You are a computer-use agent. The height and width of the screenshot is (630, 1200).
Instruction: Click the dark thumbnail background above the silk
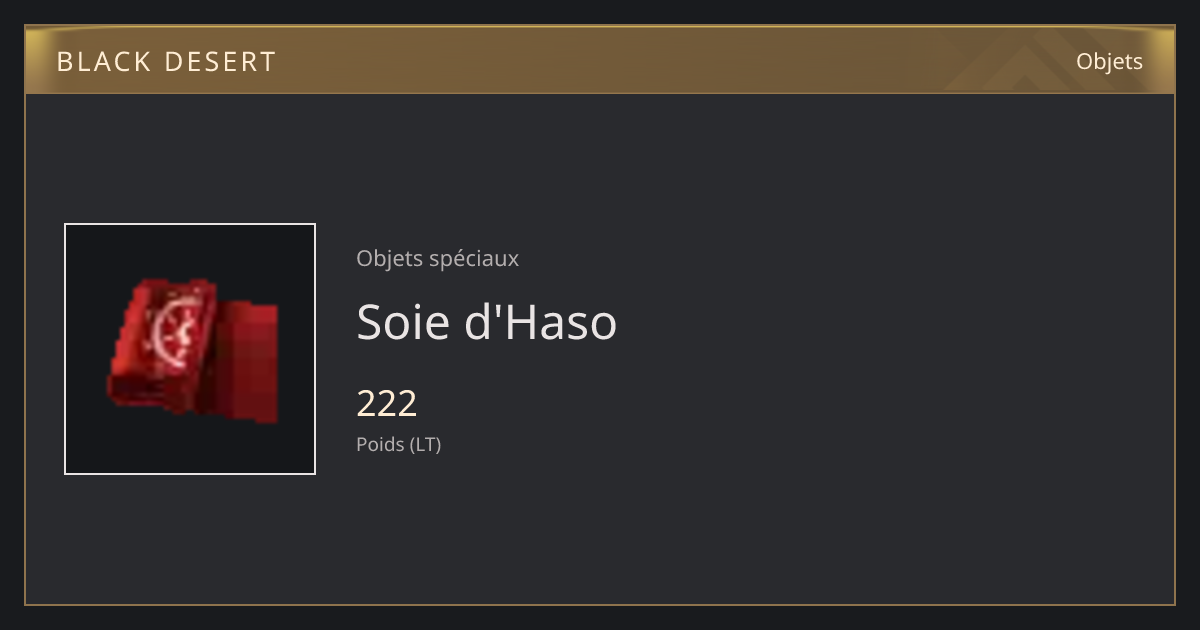190,250
